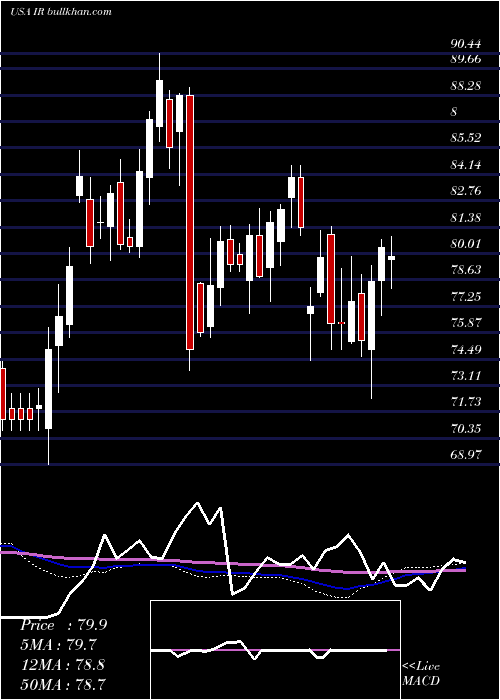Click the 89.66 price level label
Screen dimensions: 500x700
pos(466,59)
